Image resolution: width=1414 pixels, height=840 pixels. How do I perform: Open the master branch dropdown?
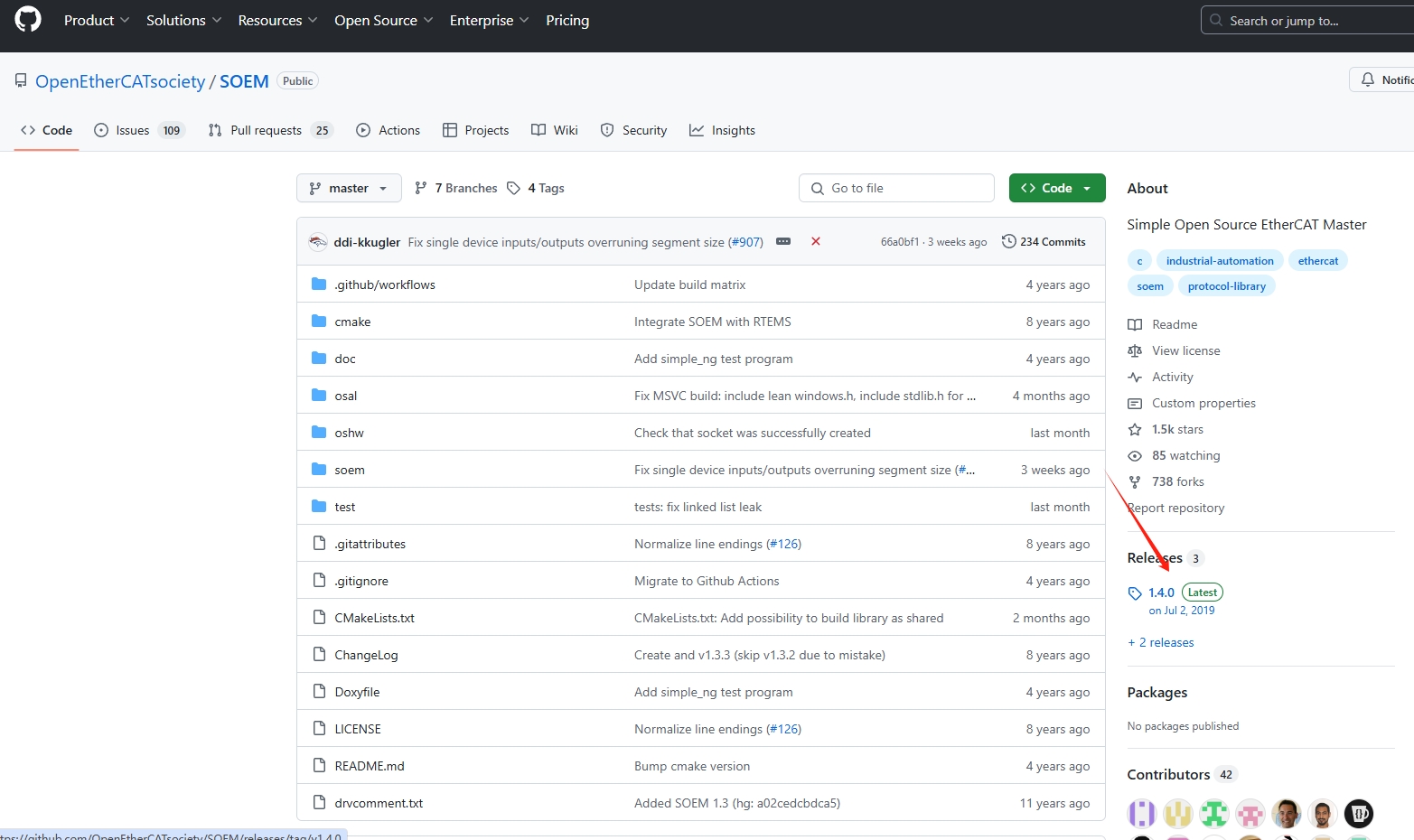349,188
